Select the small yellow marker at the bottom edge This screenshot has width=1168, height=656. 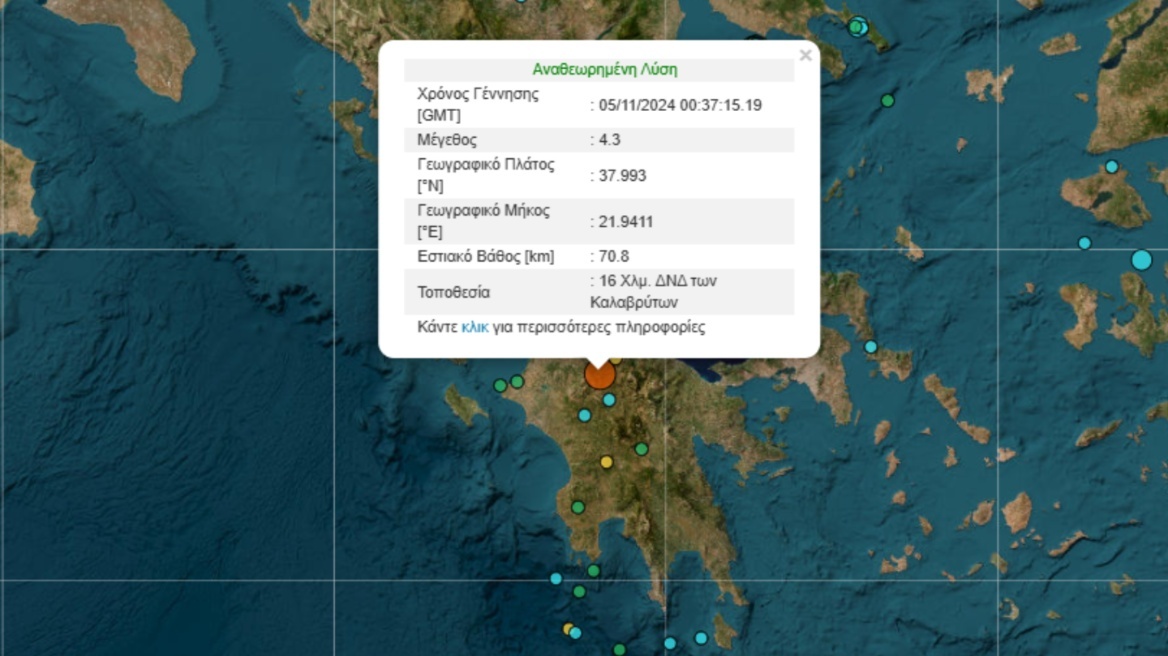[566, 629]
